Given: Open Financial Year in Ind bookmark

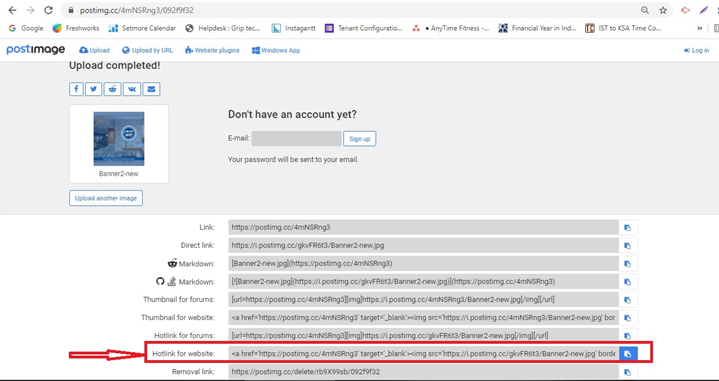Looking at the screenshot, I should tap(537, 28).
